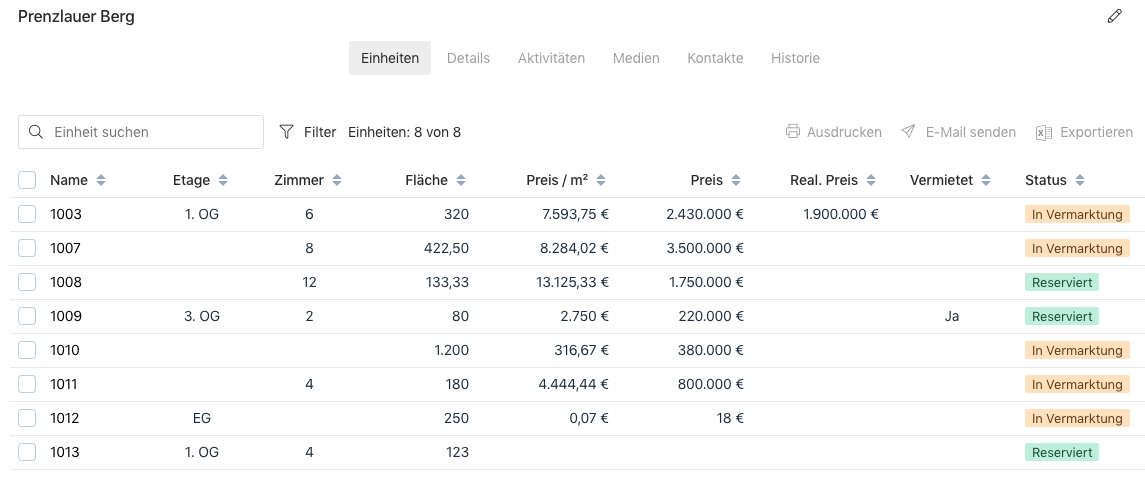Focus the Einheit suchen search field
The width and height of the screenshot is (1145, 487).
click(x=150, y=132)
